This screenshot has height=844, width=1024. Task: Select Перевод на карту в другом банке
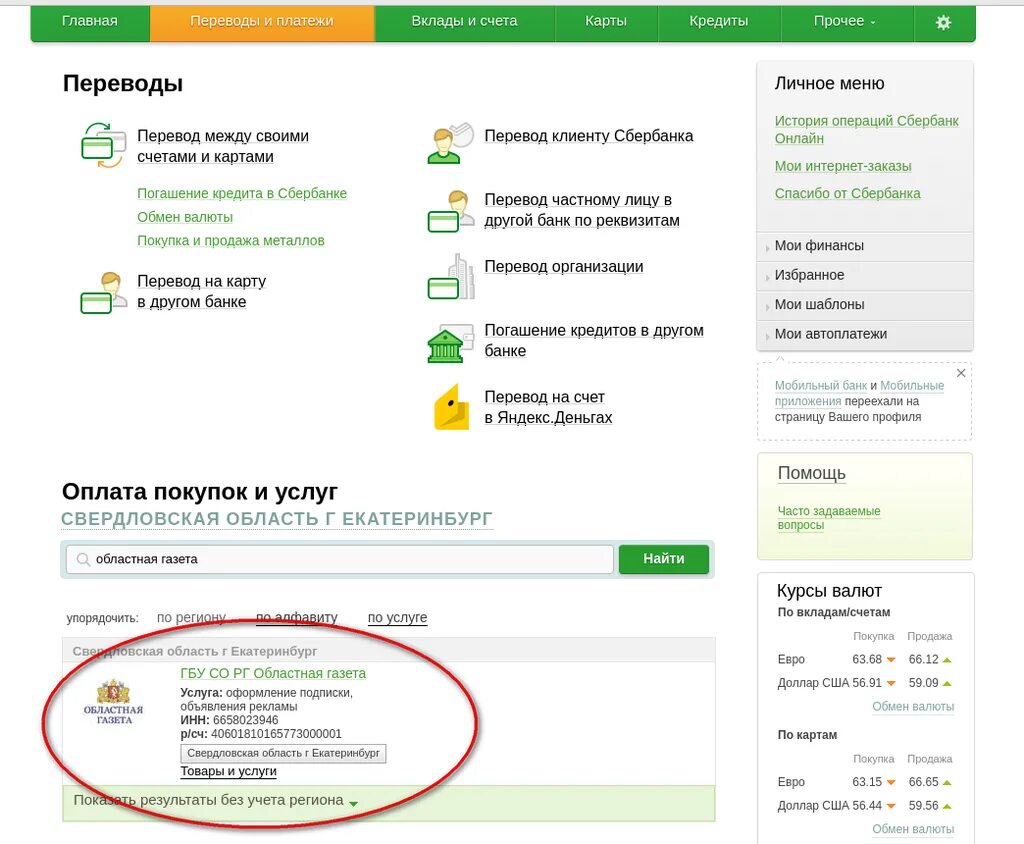(201, 291)
